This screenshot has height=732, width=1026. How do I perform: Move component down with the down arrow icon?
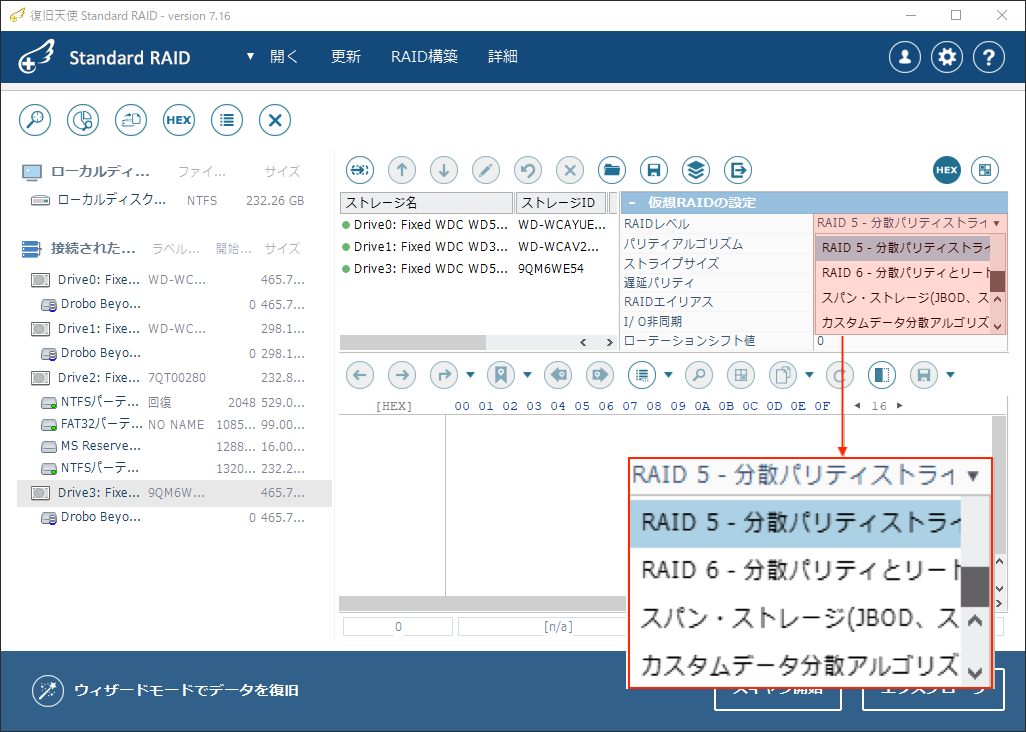(444, 170)
